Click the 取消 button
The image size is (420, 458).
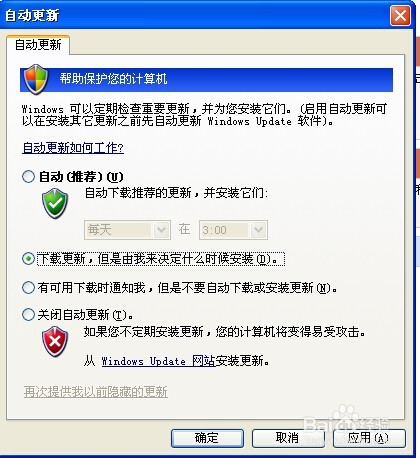(x=288, y=438)
